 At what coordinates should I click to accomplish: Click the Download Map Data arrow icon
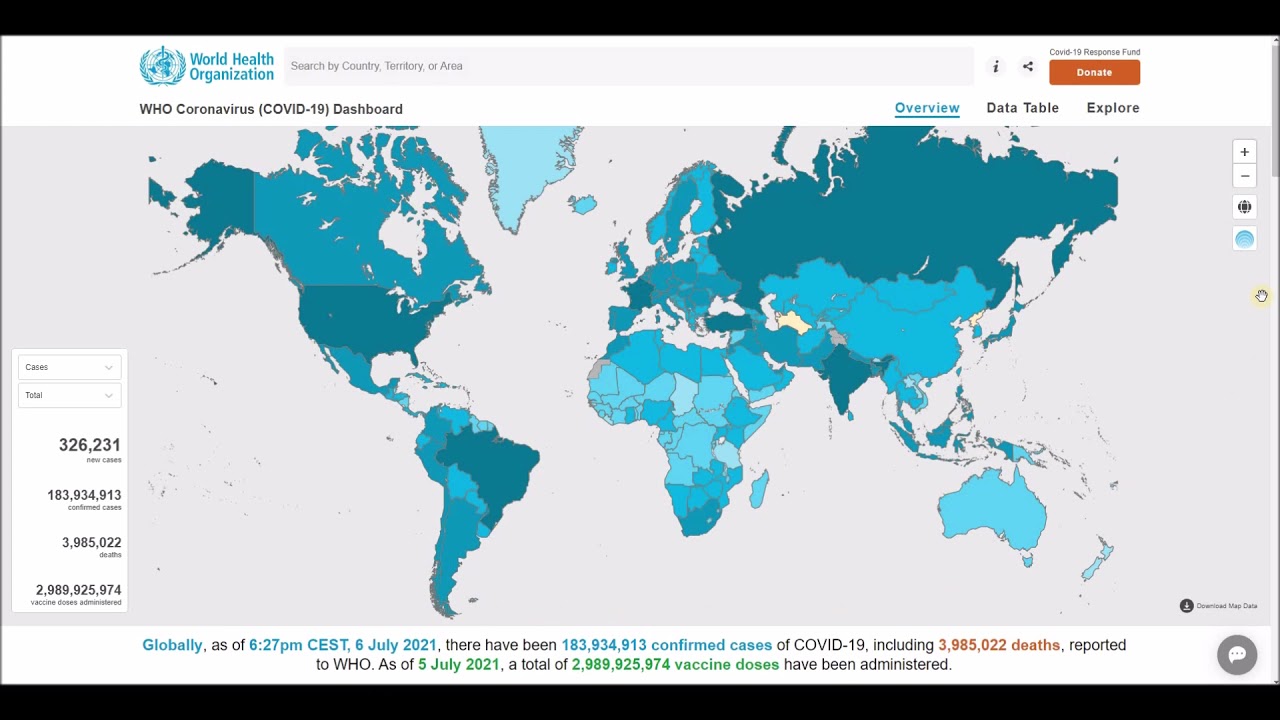point(1187,606)
